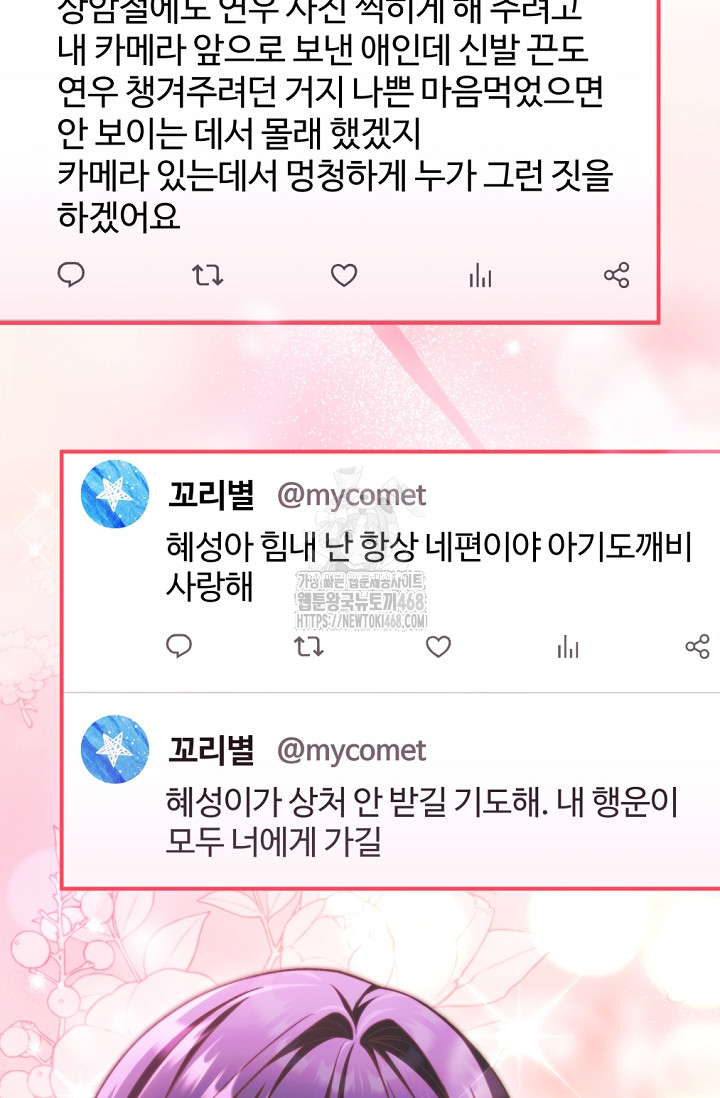Open the post text '혜성아 힘내 난 항상 네편이야'

(x=353, y=546)
